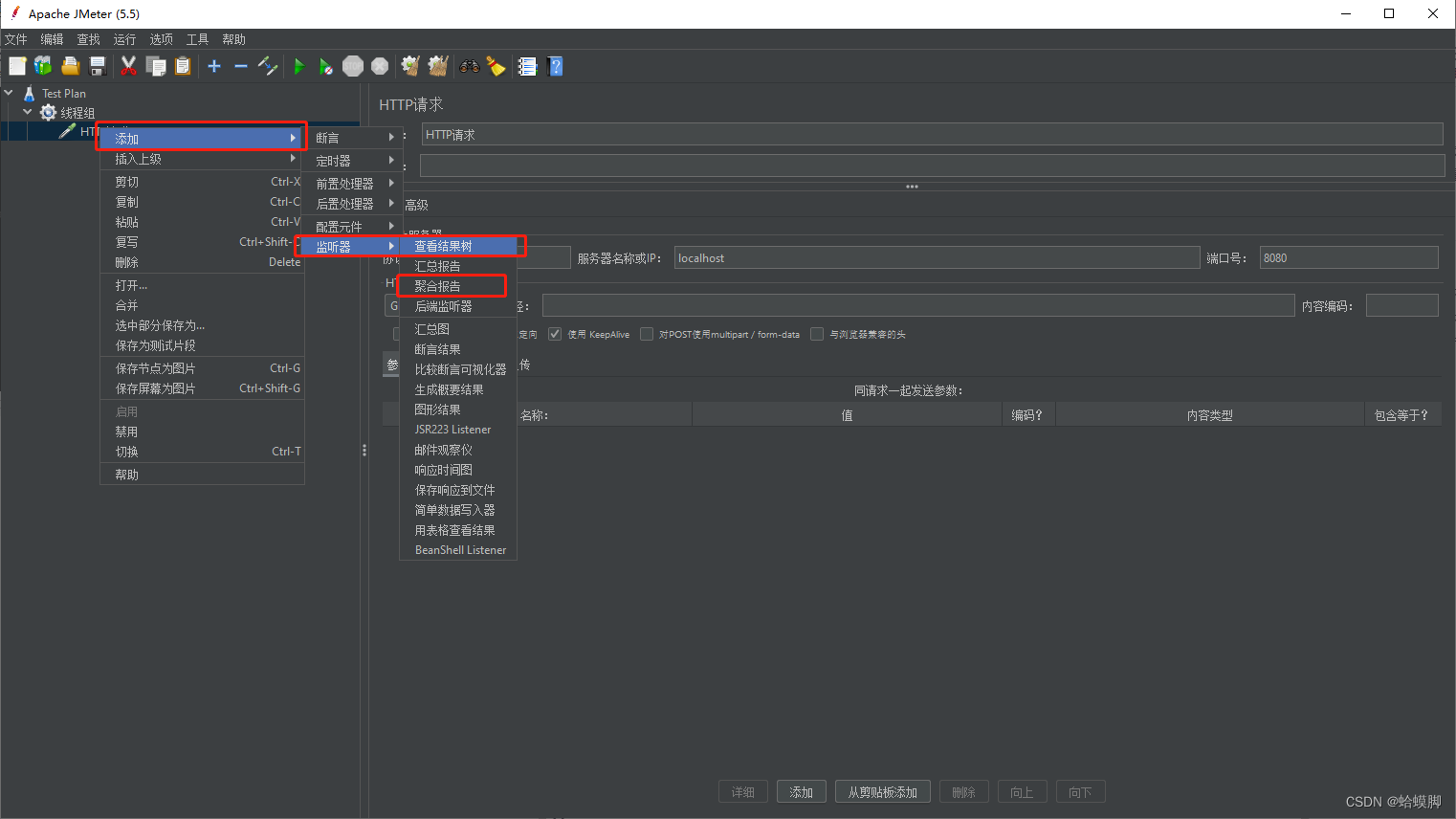
Task: Click the Clear All double broom icon
Action: [438, 66]
